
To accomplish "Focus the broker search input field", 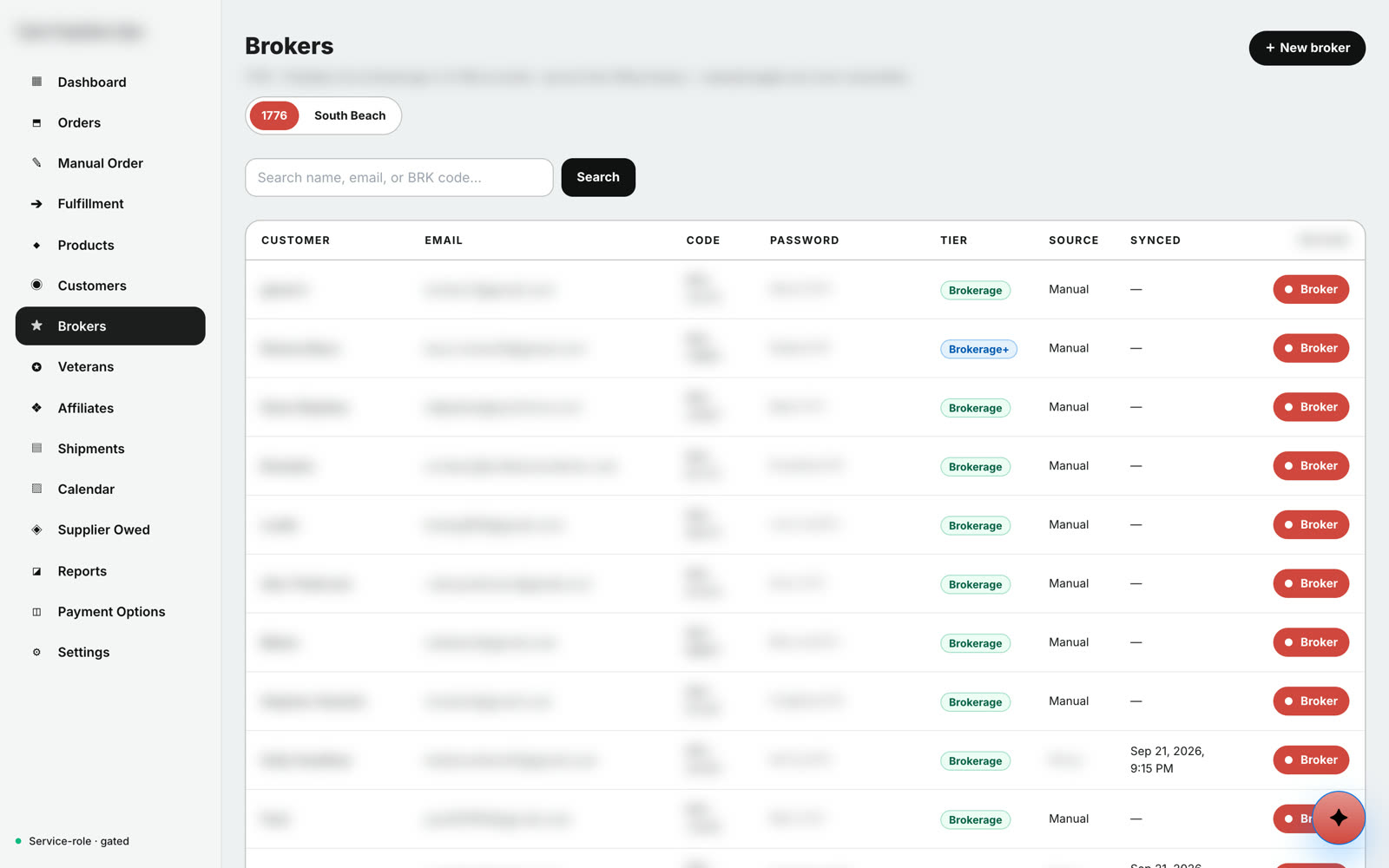I will tap(399, 177).
